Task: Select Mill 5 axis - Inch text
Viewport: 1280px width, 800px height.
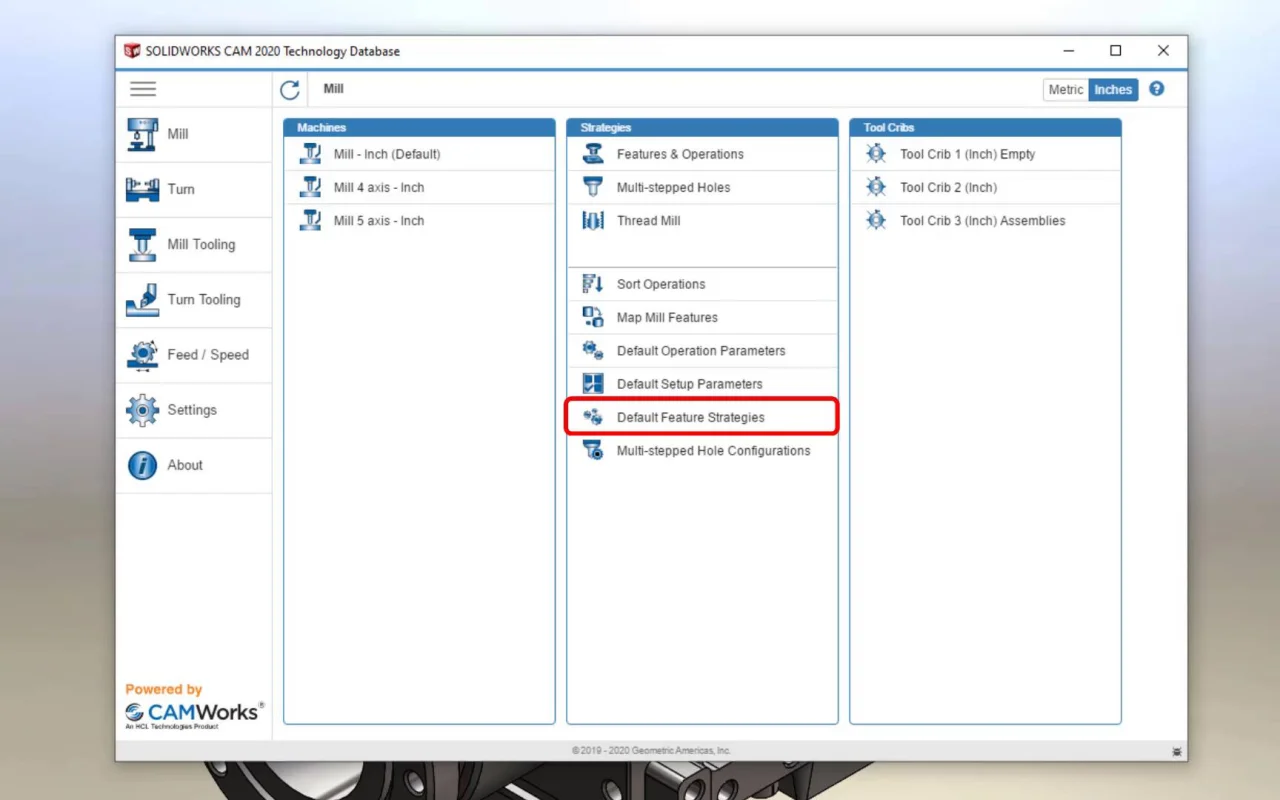Action: click(379, 221)
